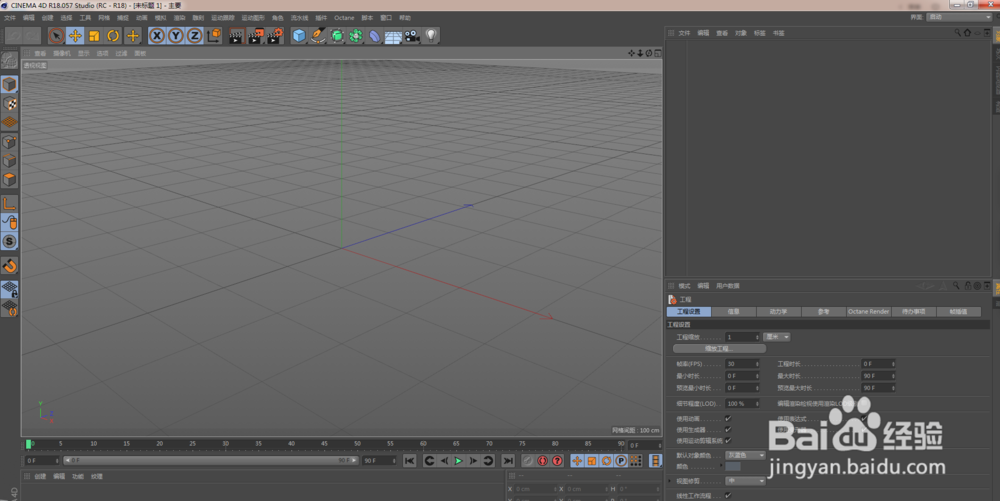Image resolution: width=1000 pixels, height=501 pixels.
Task: Select the axis L-shaped tool icon
Action: coord(10,203)
